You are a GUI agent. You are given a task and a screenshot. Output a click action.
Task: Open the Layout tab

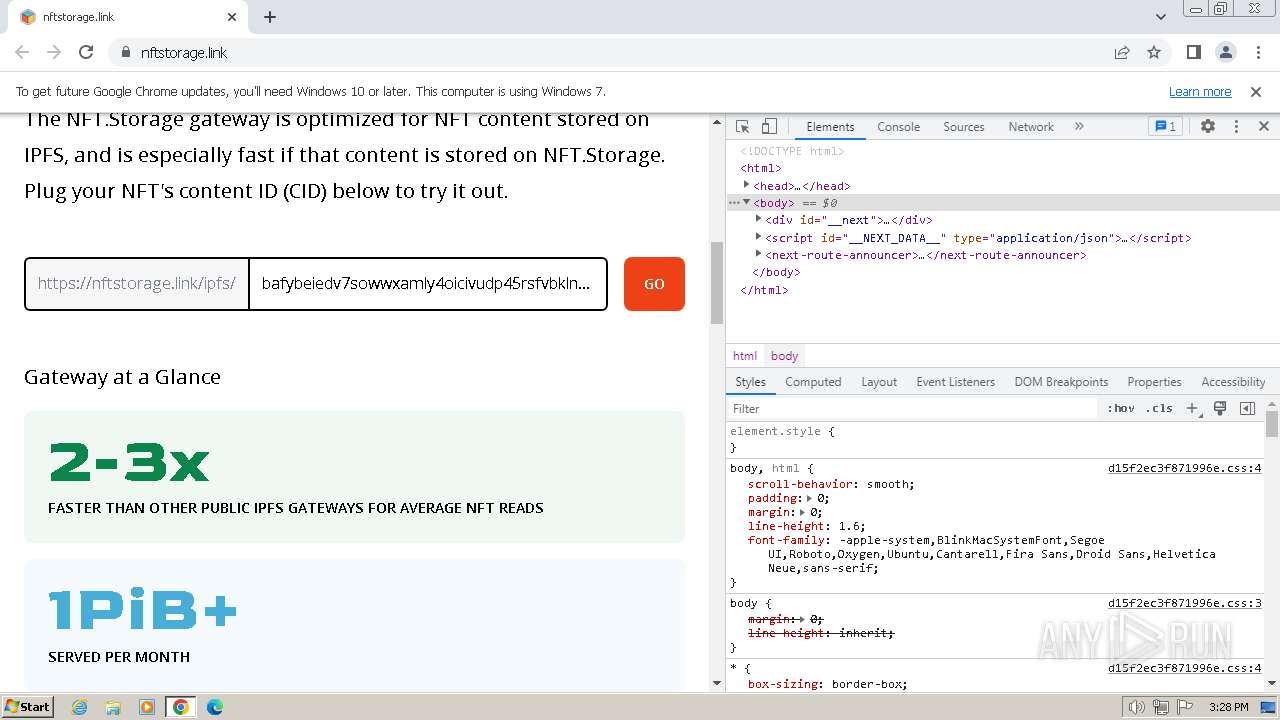pyautogui.click(x=879, y=382)
